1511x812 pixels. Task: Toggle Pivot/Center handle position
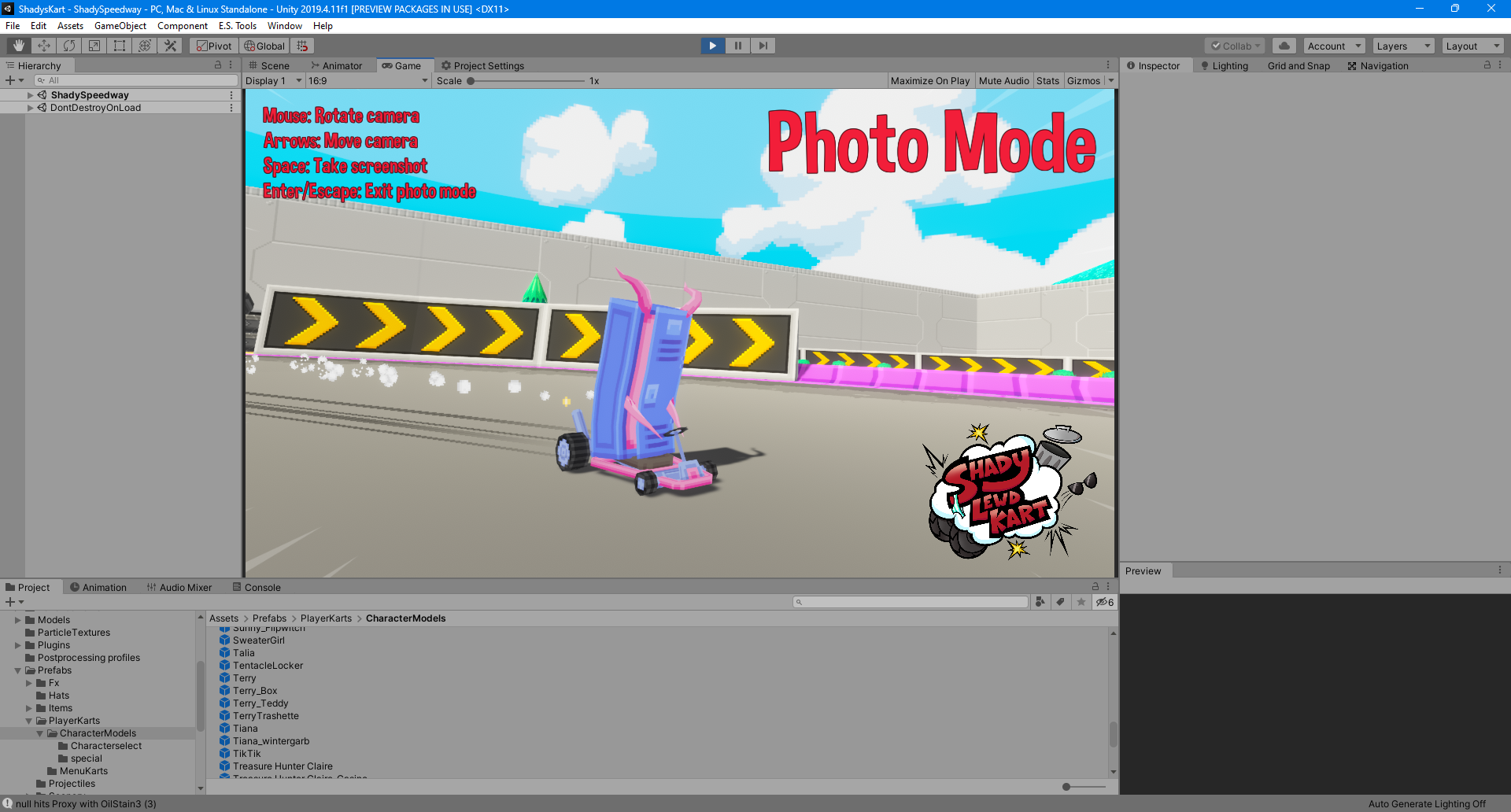coord(214,46)
